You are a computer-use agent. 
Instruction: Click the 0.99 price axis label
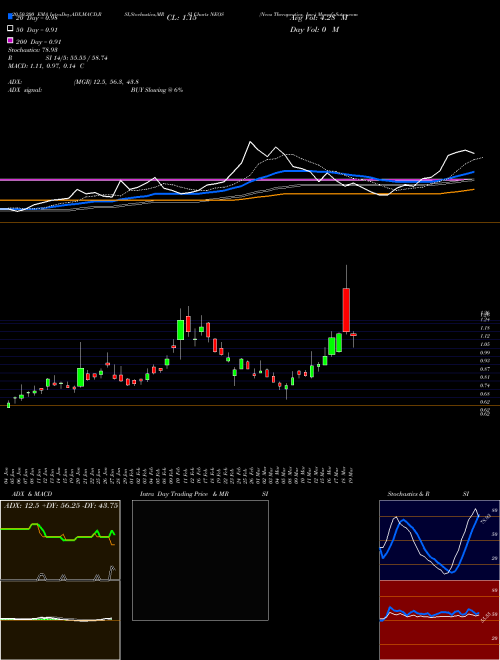(485, 352)
